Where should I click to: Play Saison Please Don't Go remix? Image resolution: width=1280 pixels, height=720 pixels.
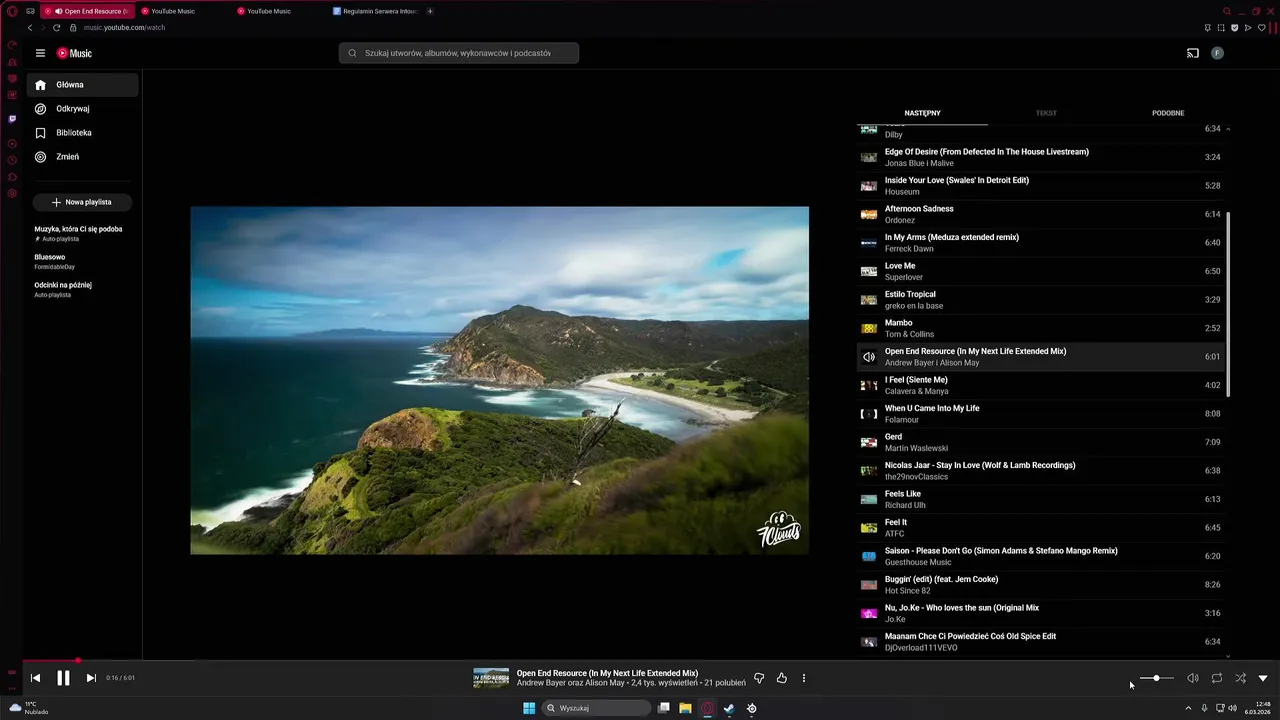1040,556
